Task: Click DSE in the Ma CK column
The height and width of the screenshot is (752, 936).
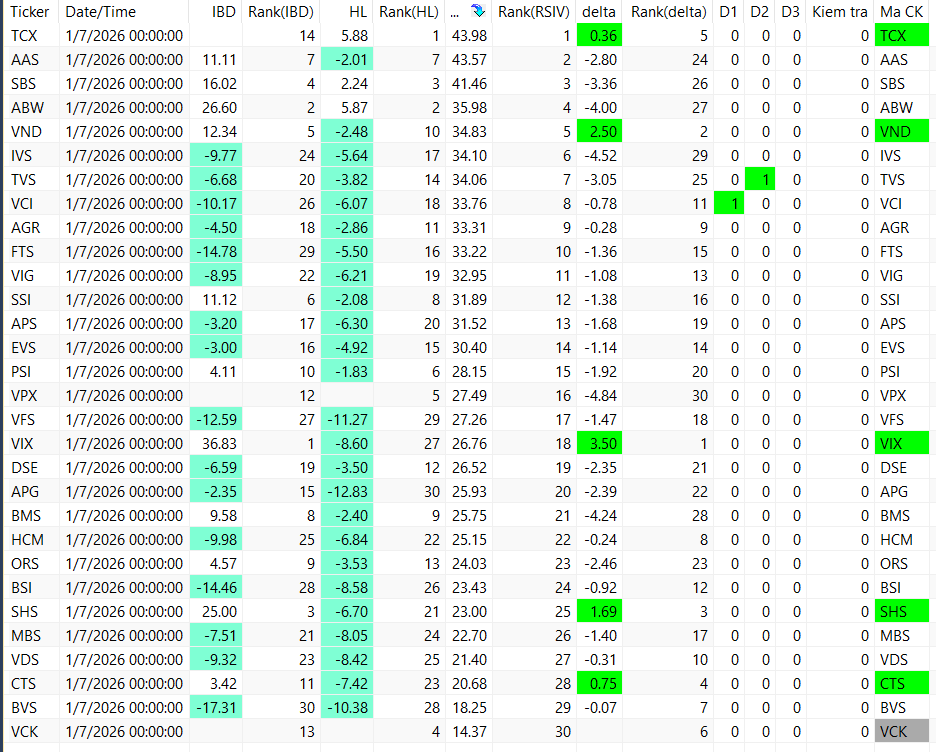Action: [893, 467]
